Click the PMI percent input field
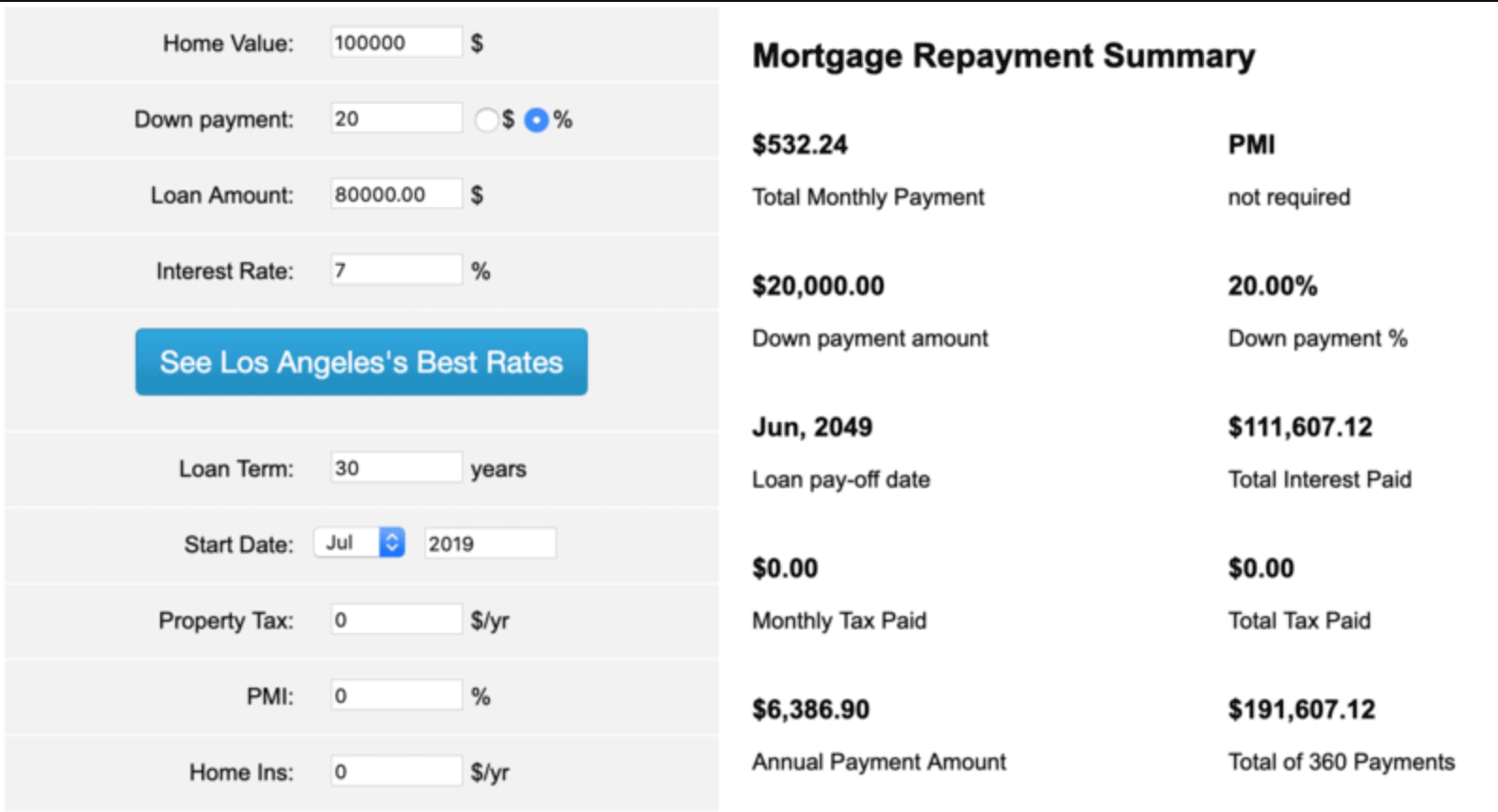This screenshot has height=812, width=1498. click(x=396, y=696)
